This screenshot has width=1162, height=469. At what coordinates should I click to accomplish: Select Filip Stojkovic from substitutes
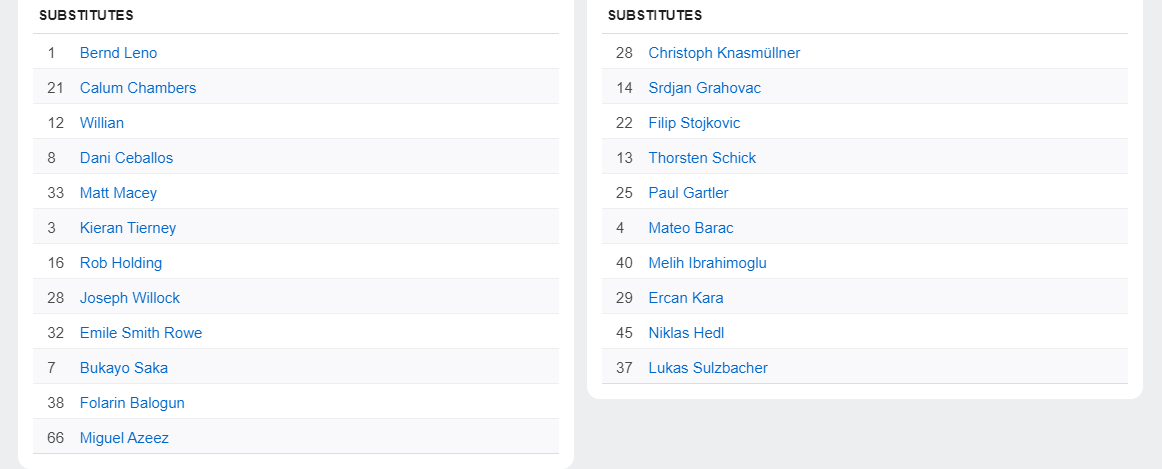(x=694, y=123)
